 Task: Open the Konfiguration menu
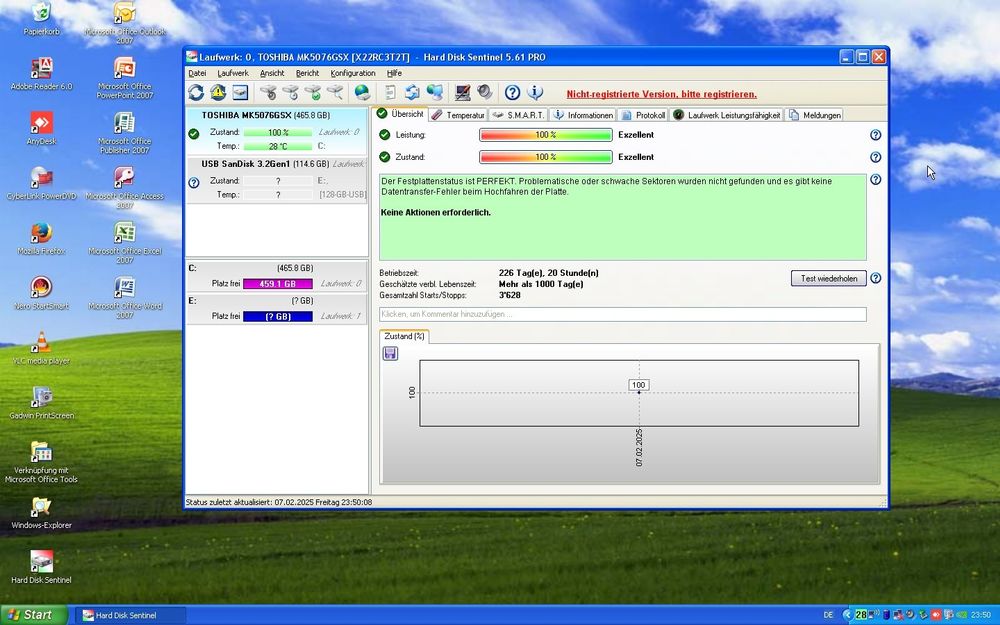click(353, 73)
